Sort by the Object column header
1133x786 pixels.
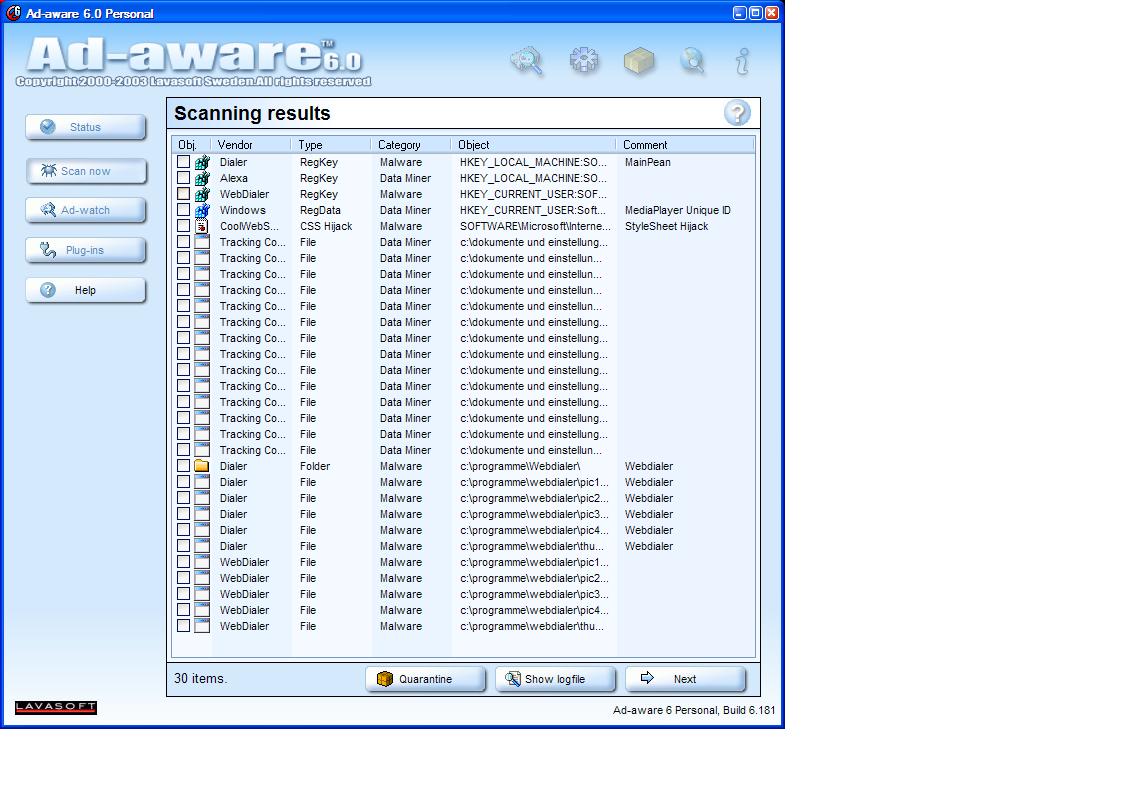click(534, 144)
